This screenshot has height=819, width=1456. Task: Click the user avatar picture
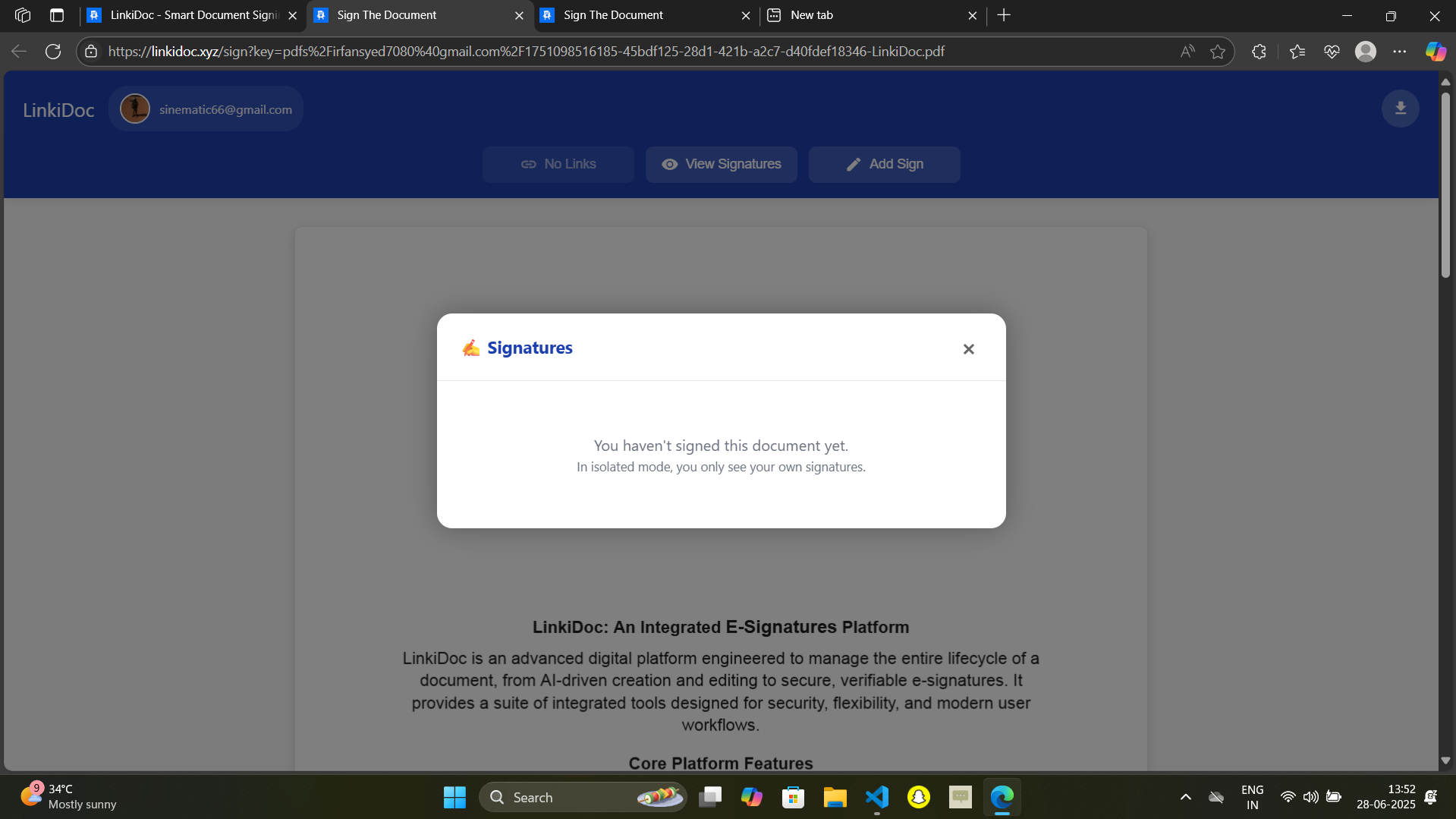click(x=135, y=109)
